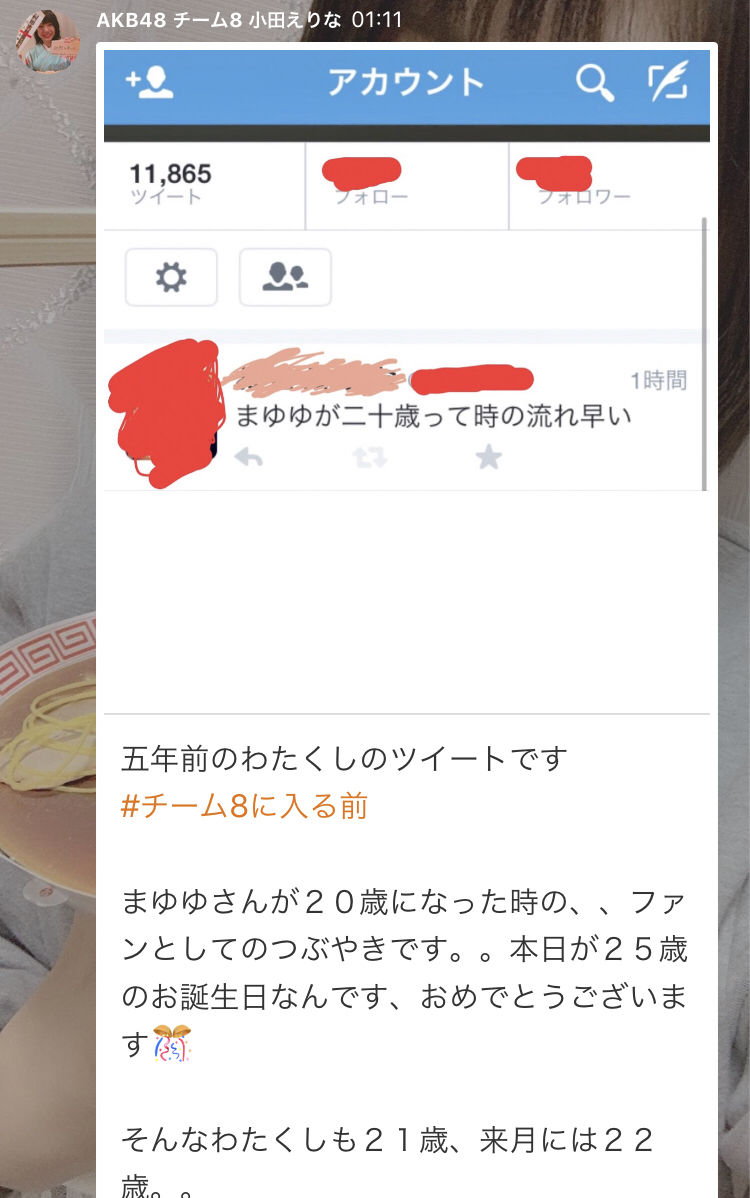Reply to the まゆゆ tweet

[x=249, y=457]
